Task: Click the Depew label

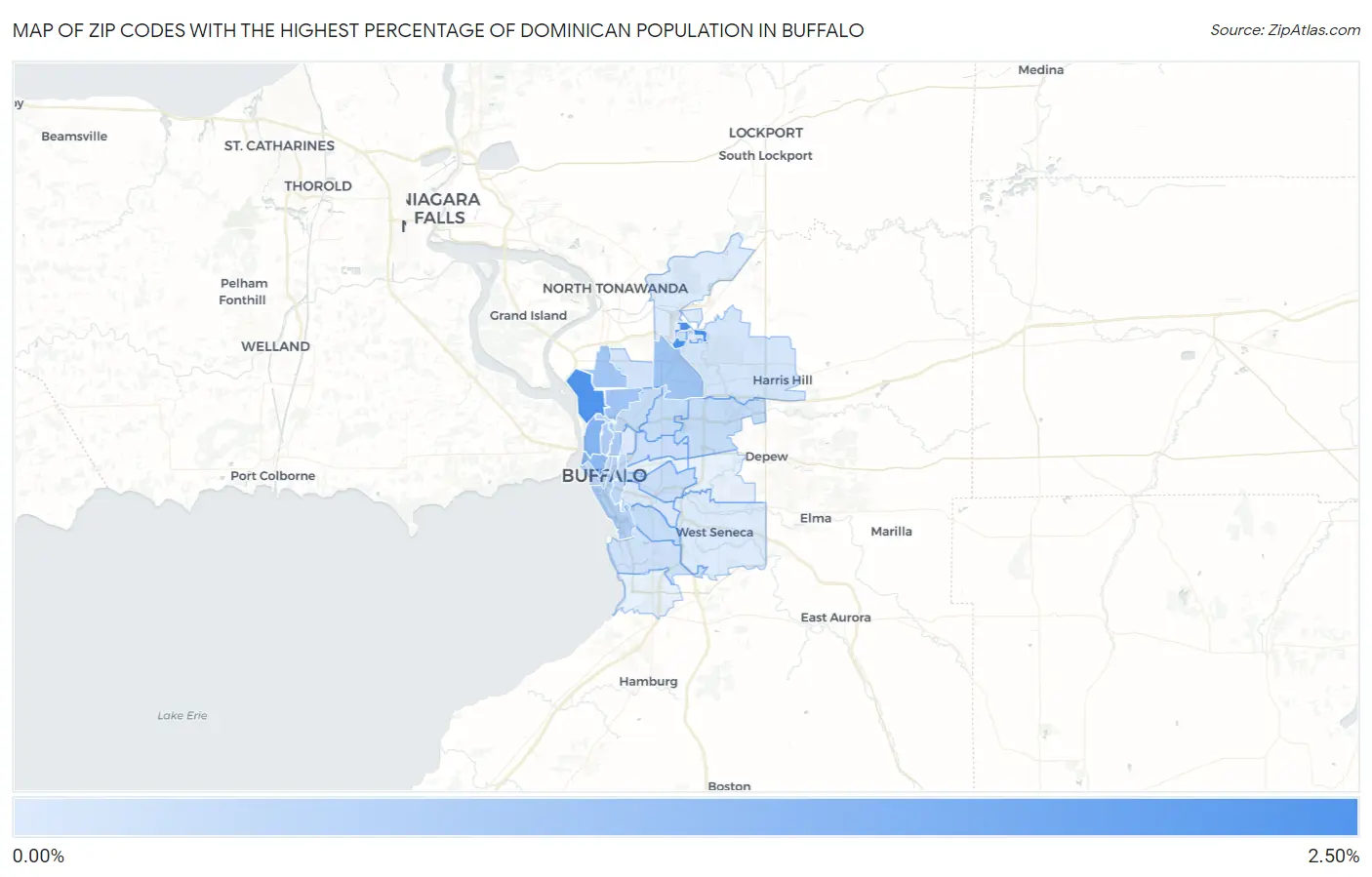Action: click(x=766, y=457)
